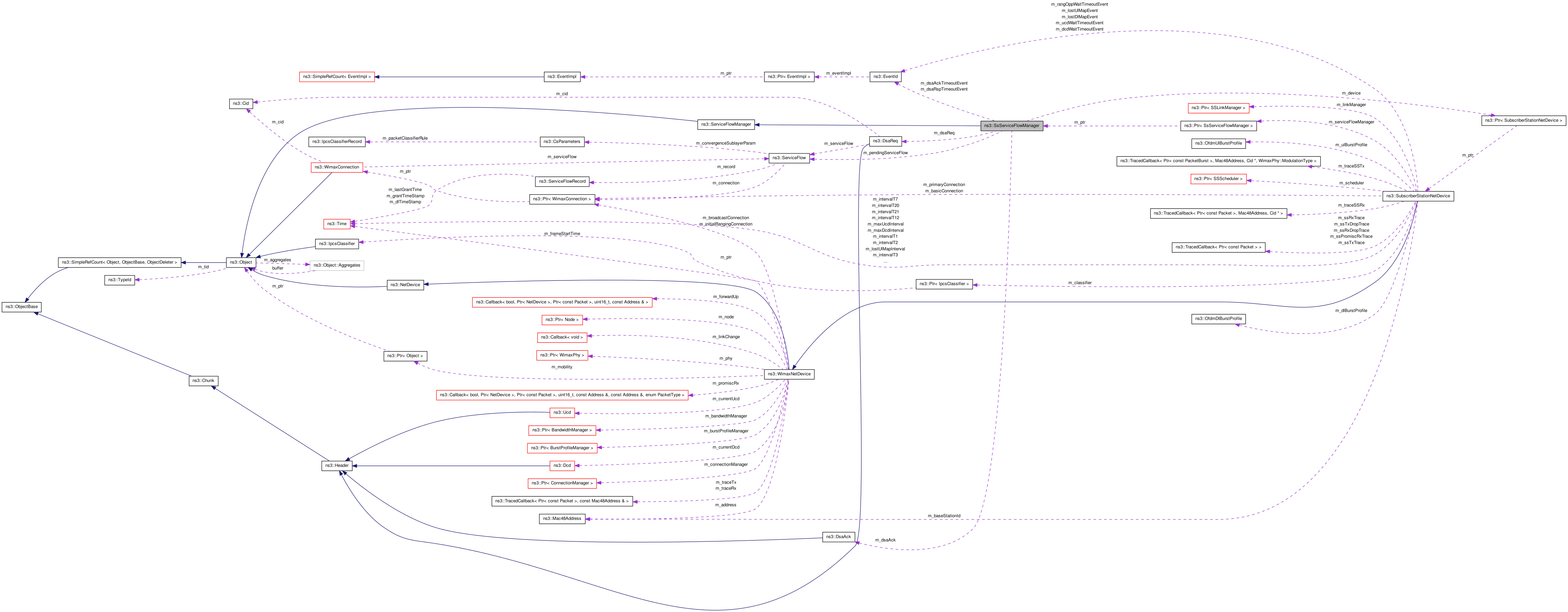Click the m_packetClassifierRule edge label
The image size is (1568, 612).
click(406, 138)
